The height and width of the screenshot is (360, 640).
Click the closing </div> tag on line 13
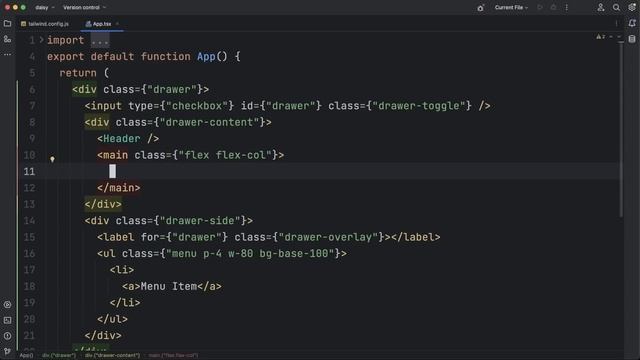(103, 204)
